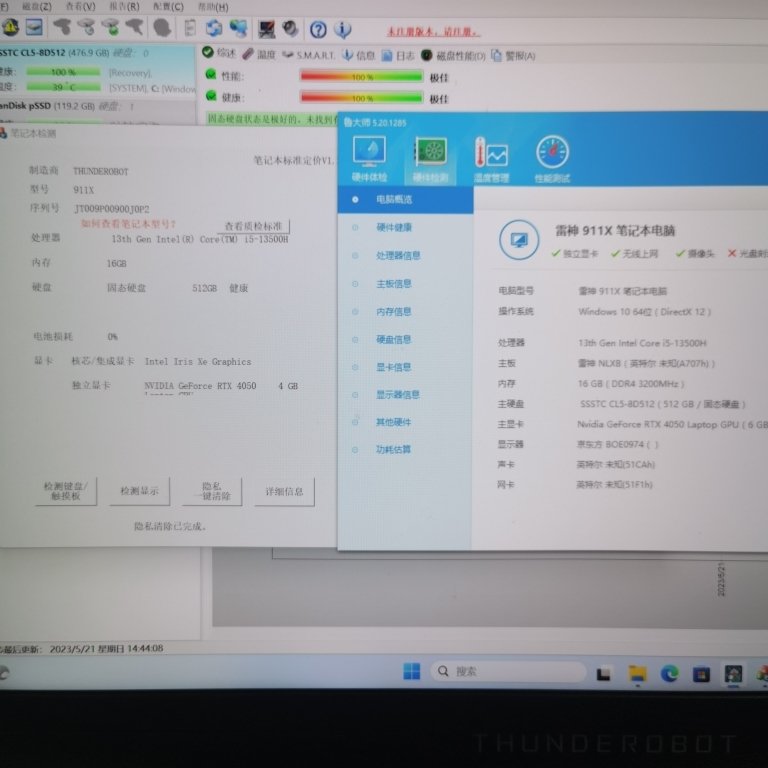The image size is (768, 768).
Task: Click the speaker toolbar icon
Action: click(x=290, y=29)
